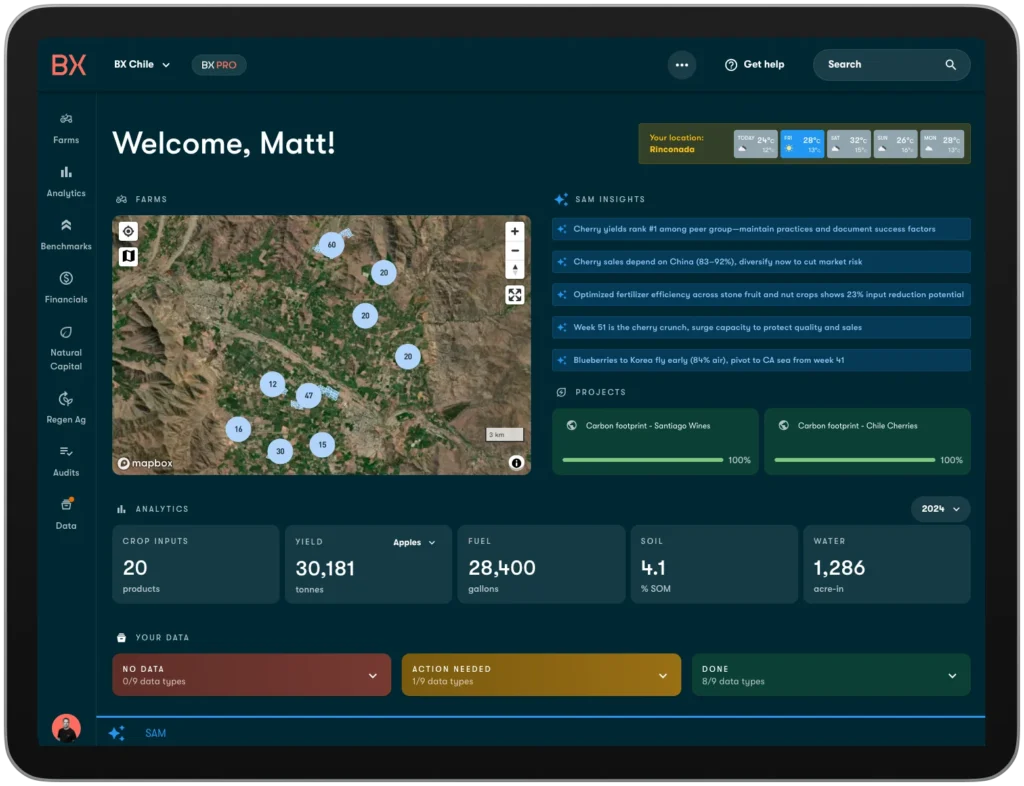Click into the Search field

880,65
